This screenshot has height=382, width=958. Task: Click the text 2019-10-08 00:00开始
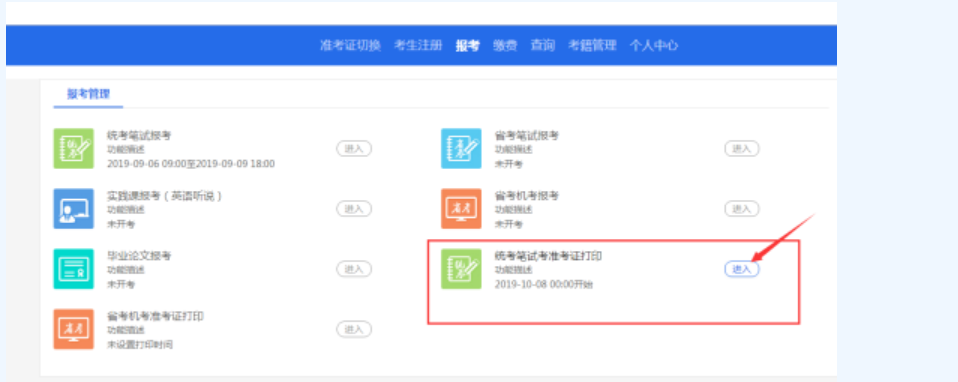point(543,284)
